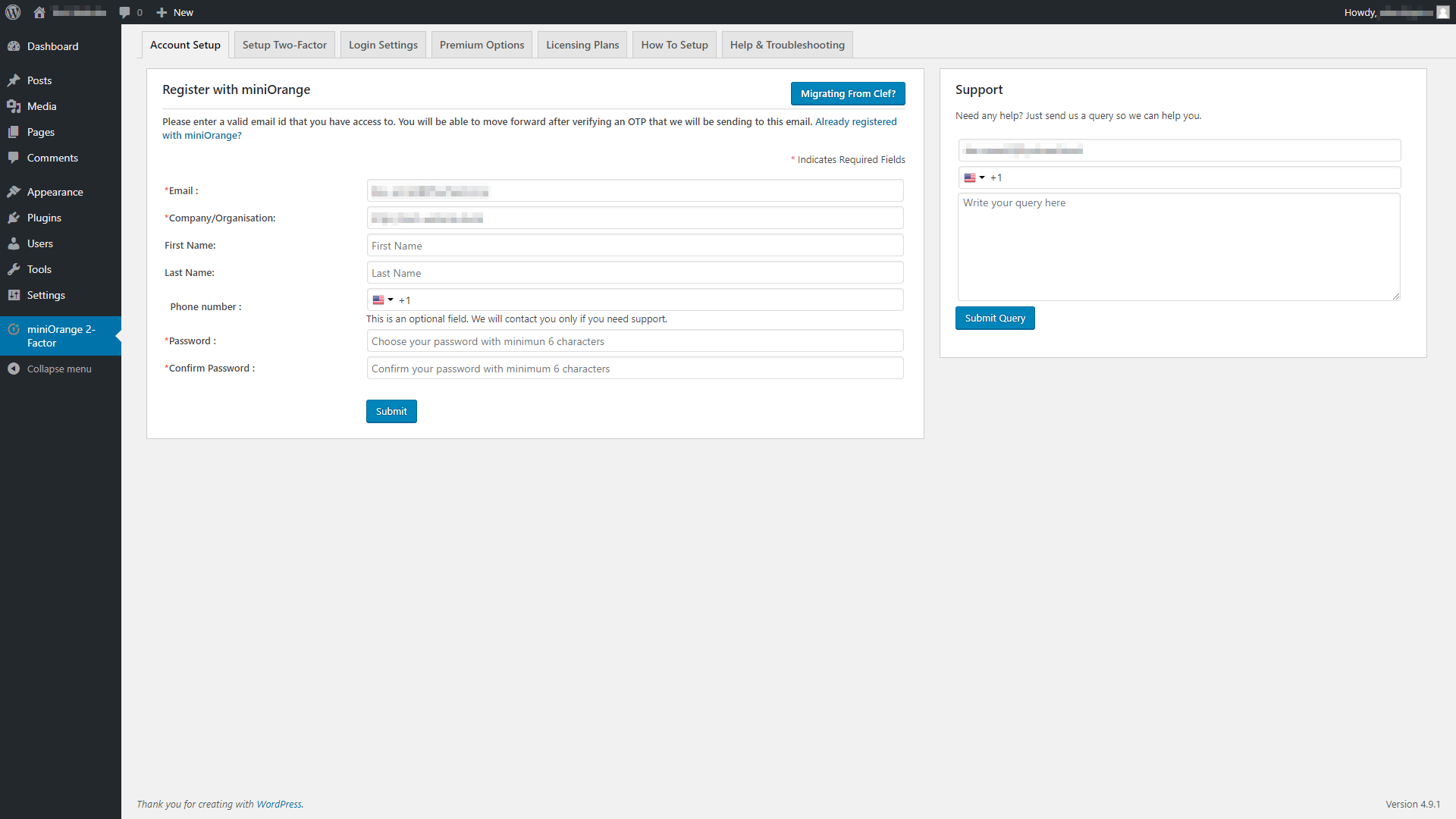Open the Posts menu item
1456x819 pixels.
pos(61,80)
